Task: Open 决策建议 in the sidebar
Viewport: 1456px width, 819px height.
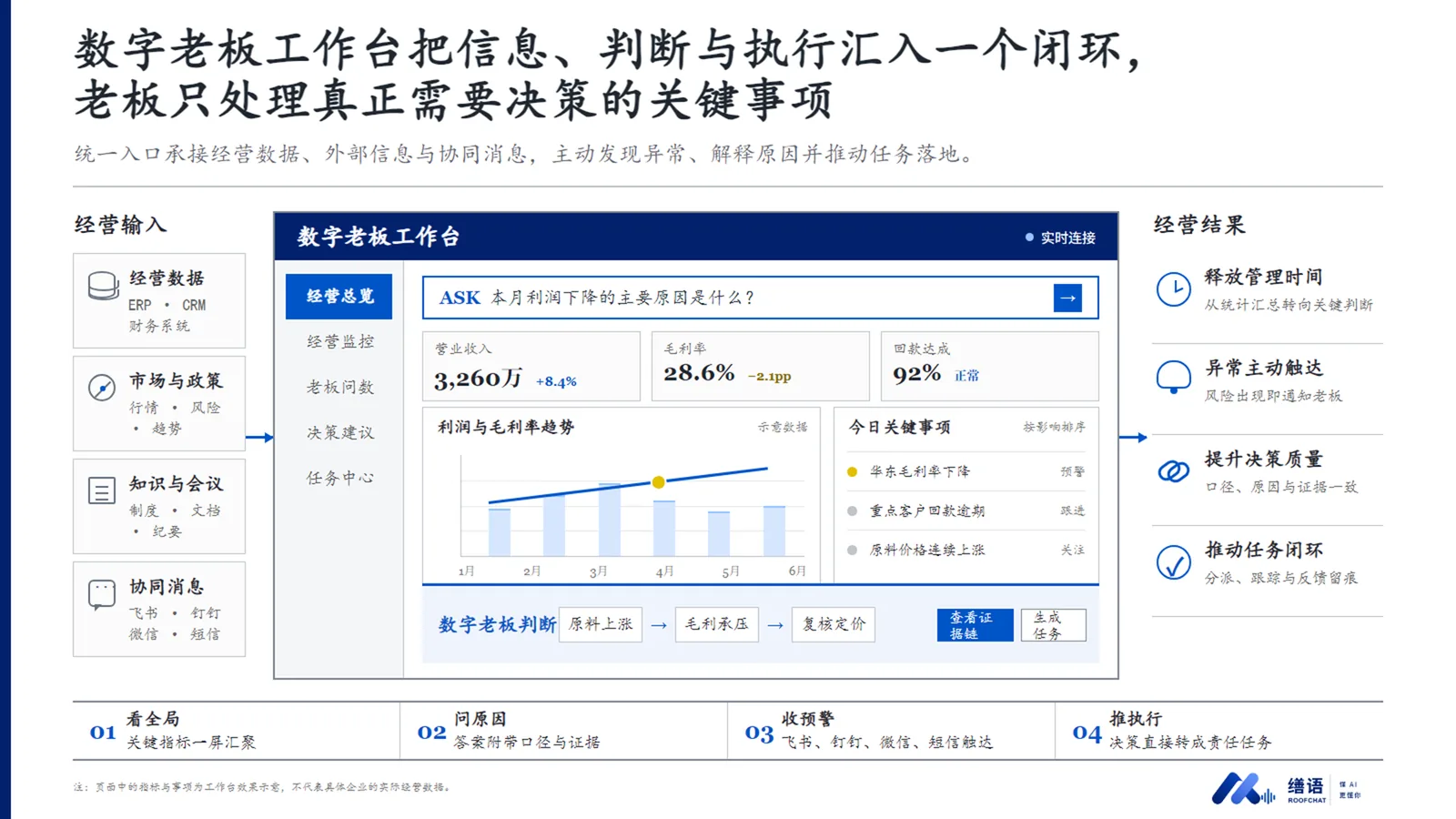Action: (339, 432)
